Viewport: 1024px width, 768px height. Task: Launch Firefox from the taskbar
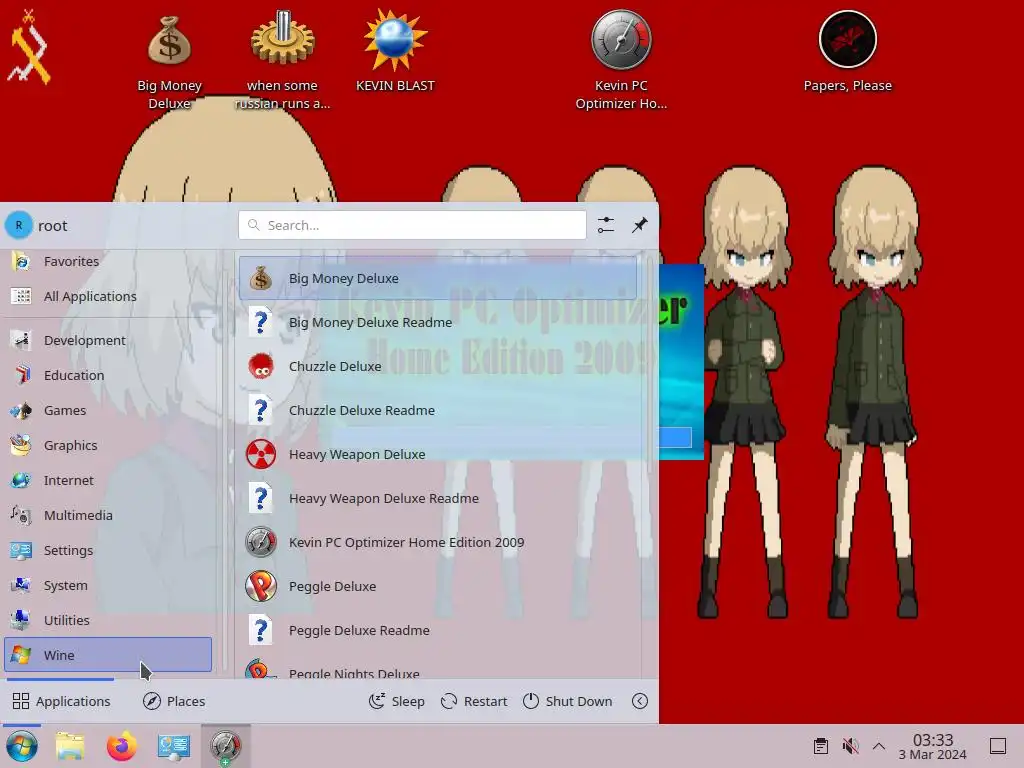coord(121,746)
